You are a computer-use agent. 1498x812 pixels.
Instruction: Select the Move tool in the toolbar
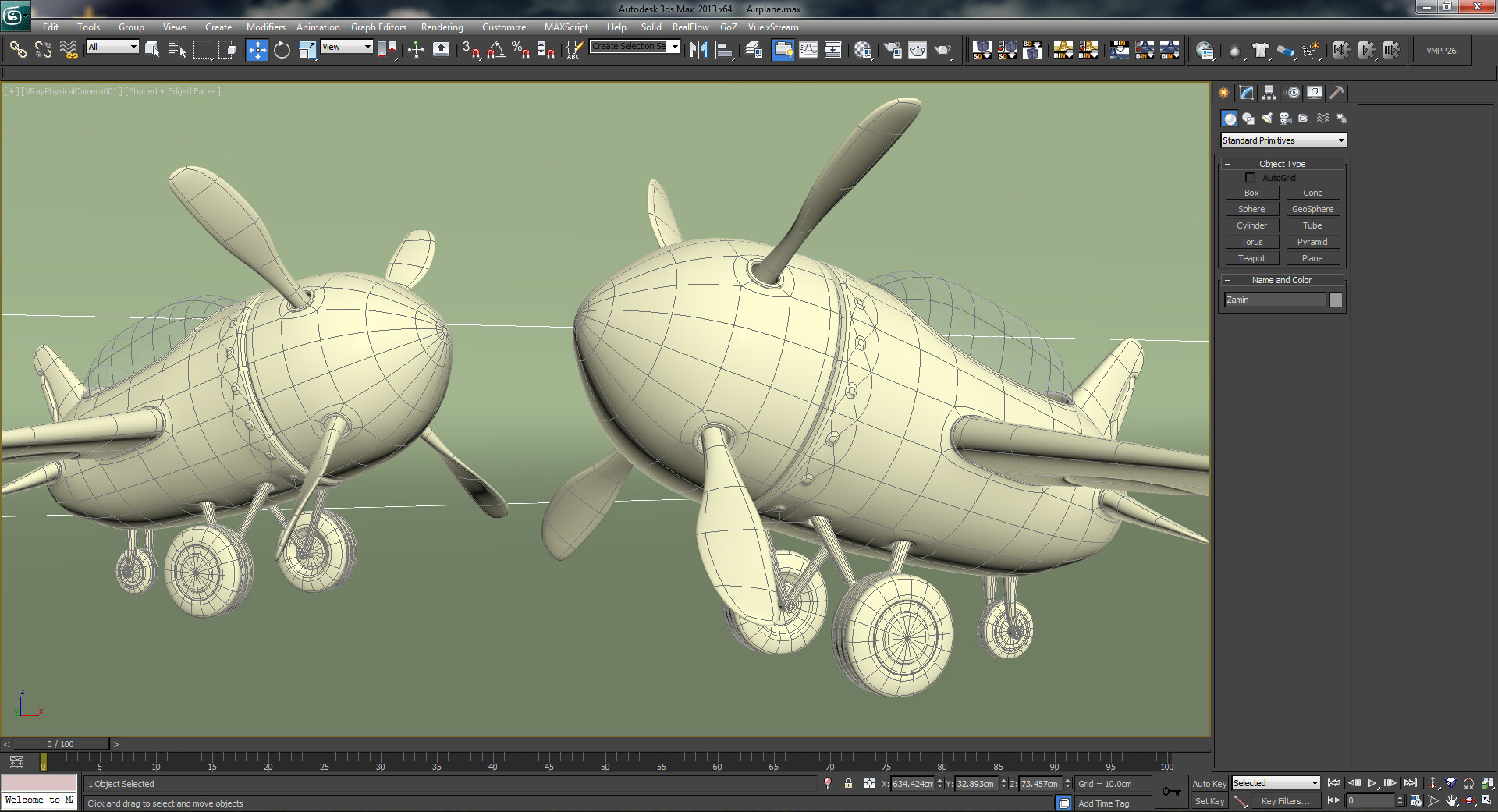[x=257, y=51]
